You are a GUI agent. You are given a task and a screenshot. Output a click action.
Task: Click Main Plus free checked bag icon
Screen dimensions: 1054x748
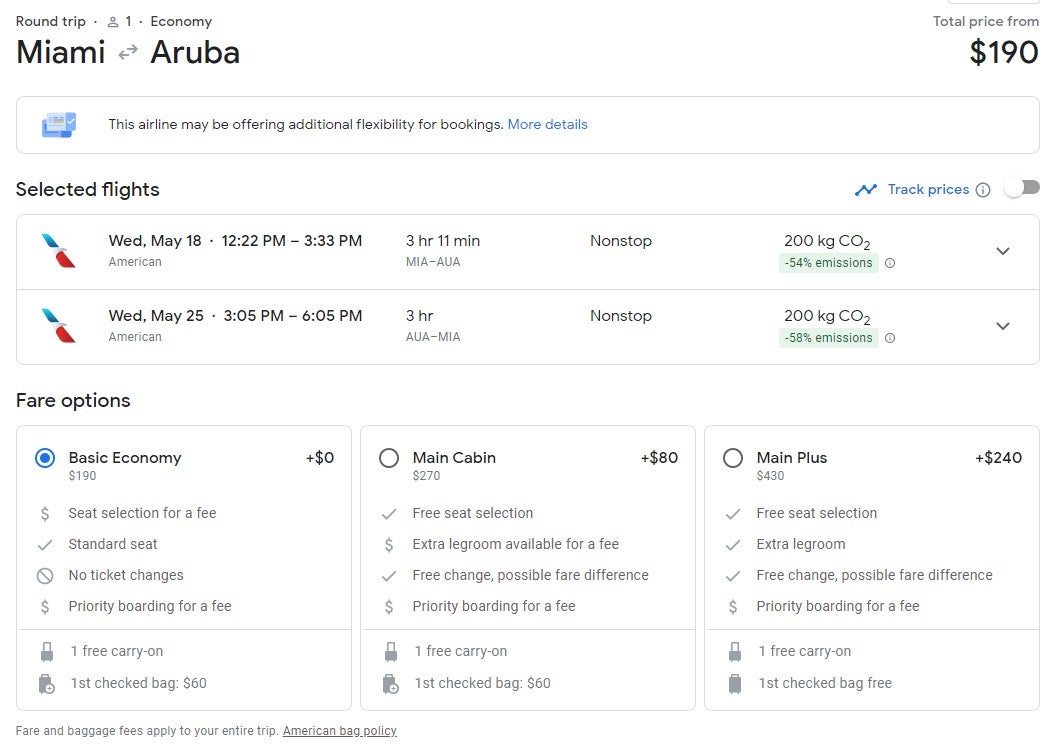(x=735, y=684)
